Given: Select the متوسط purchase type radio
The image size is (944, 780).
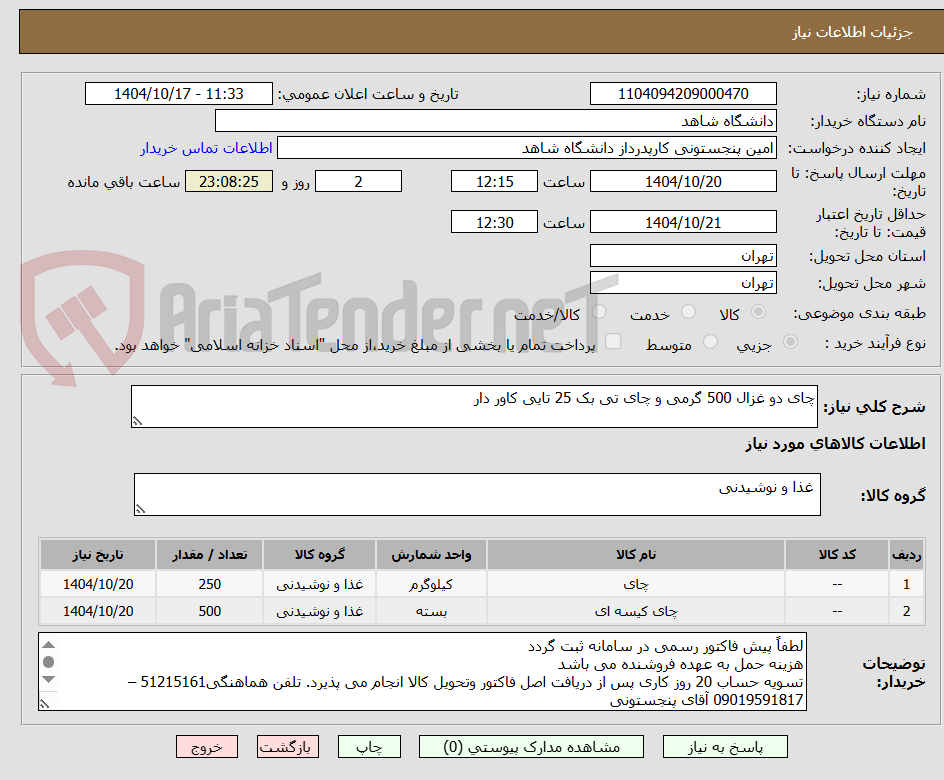Looking at the screenshot, I should tap(710, 342).
